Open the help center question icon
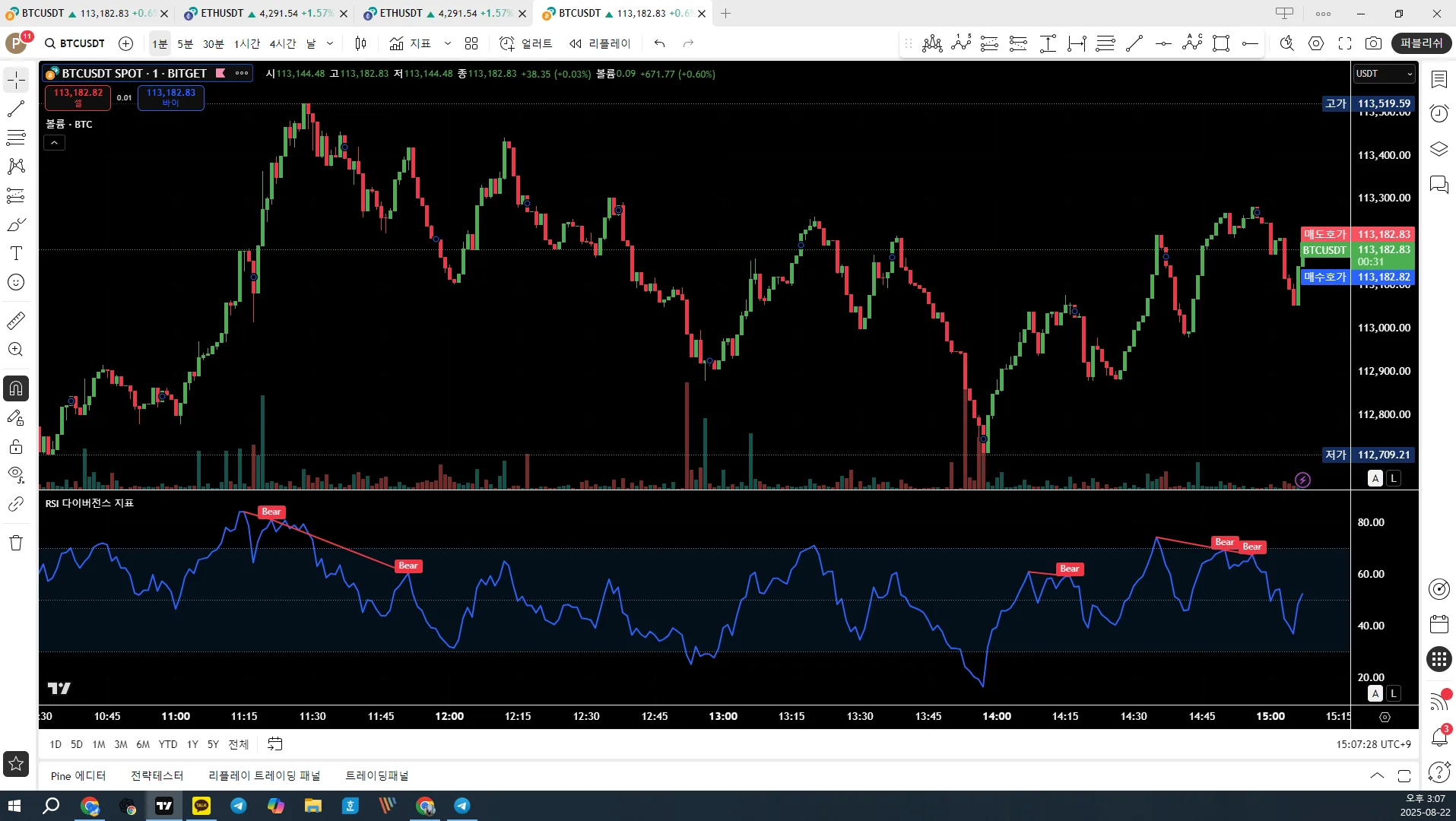 pos(1439,772)
